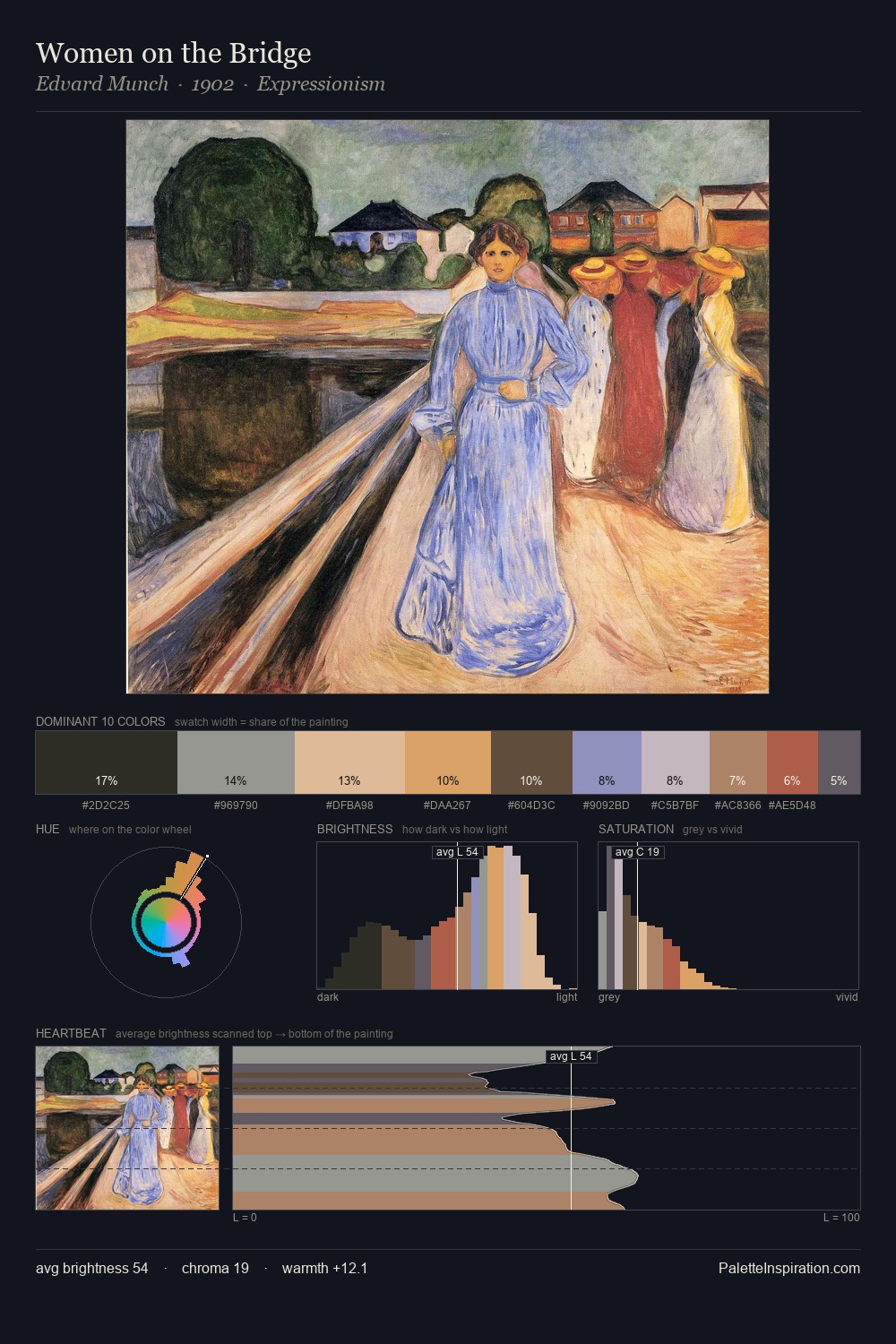Click the 10% brown swatch #604D3C
Screen dimensions: 896x1344
click(531, 762)
